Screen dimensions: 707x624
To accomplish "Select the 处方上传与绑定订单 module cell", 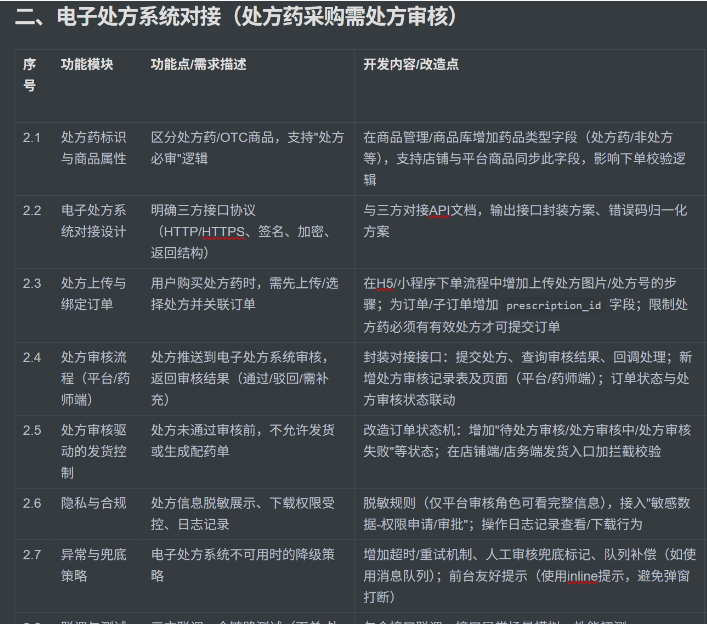I will [x=94, y=293].
